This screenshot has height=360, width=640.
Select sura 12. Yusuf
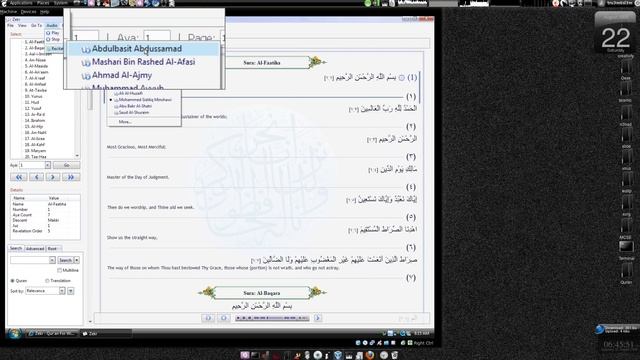coord(33,109)
